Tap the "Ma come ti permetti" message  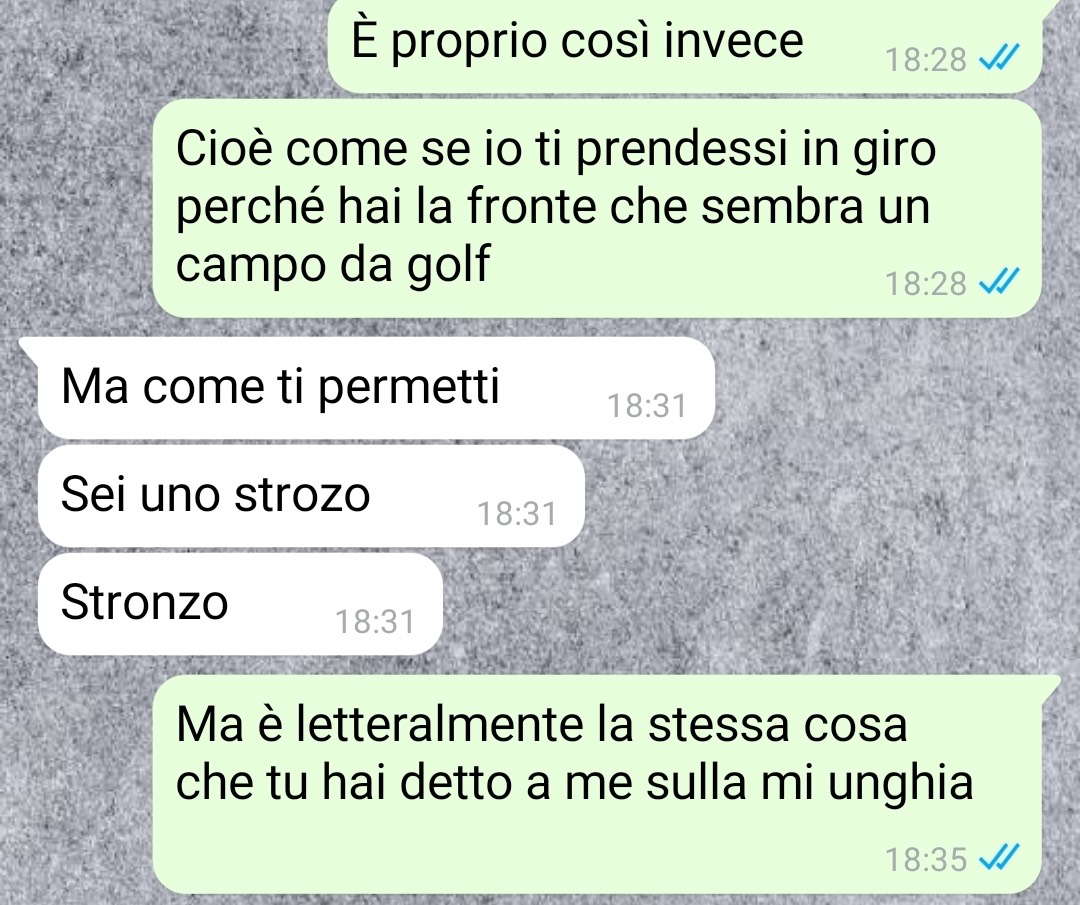[x=376, y=388]
